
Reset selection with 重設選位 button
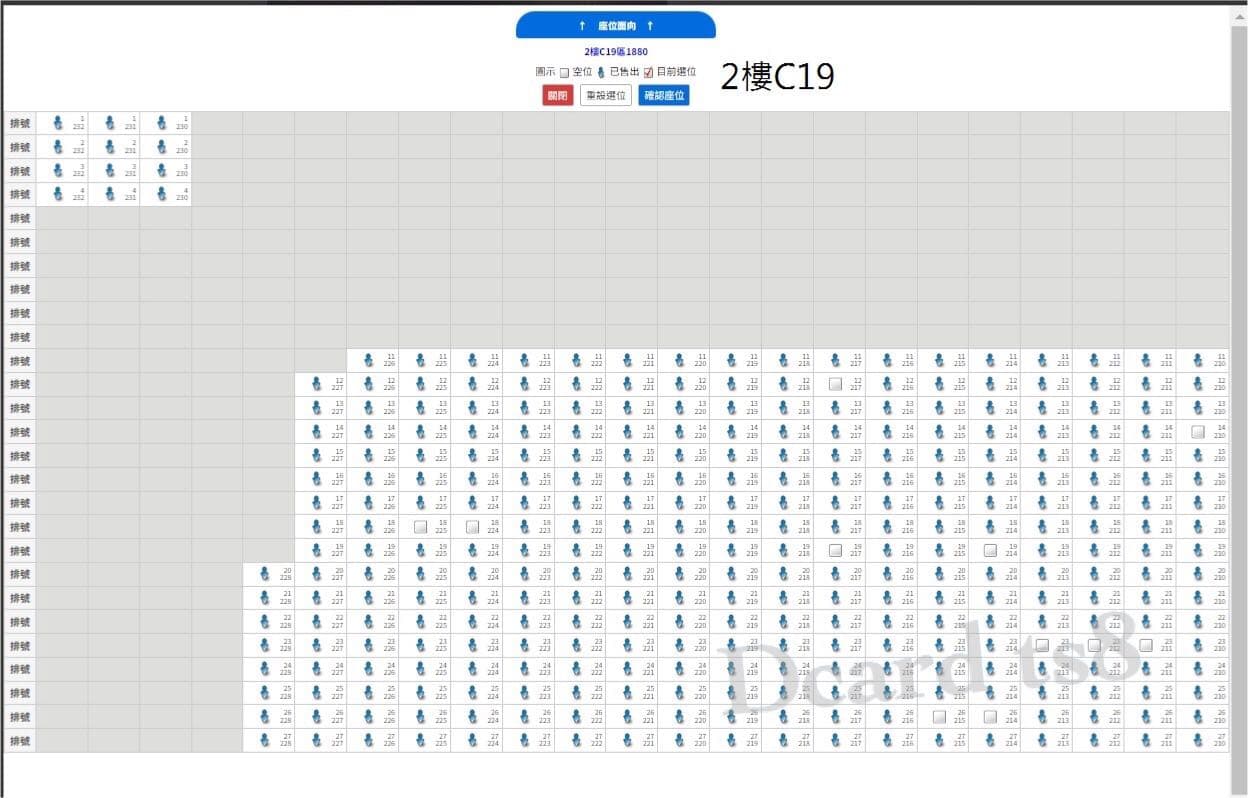click(606, 96)
